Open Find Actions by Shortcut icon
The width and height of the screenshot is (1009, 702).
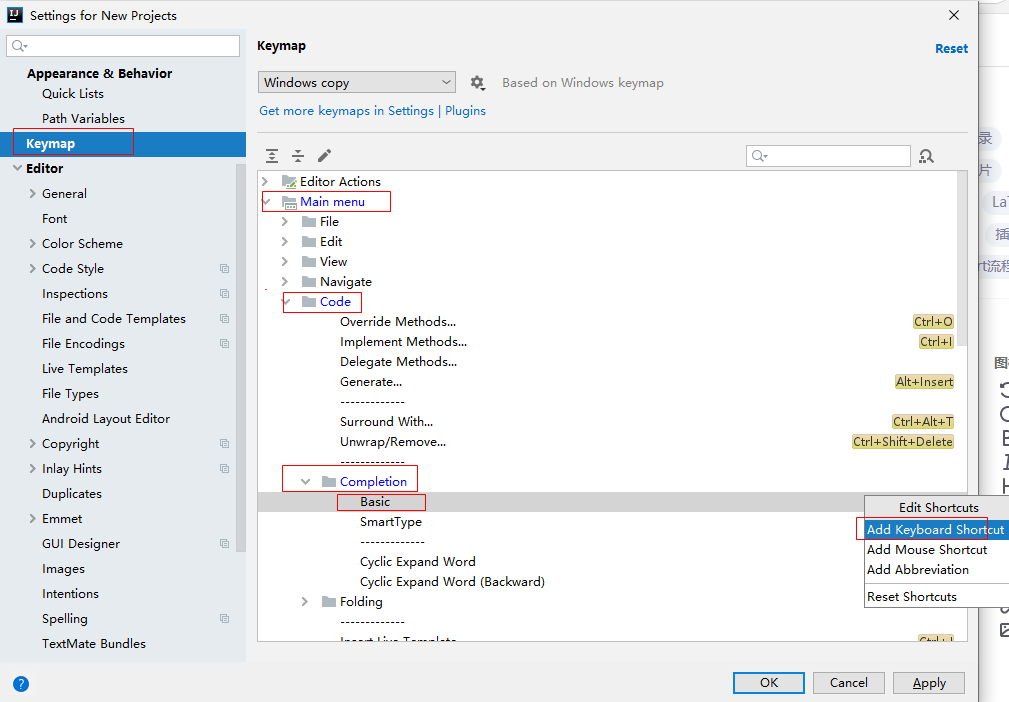(x=926, y=156)
